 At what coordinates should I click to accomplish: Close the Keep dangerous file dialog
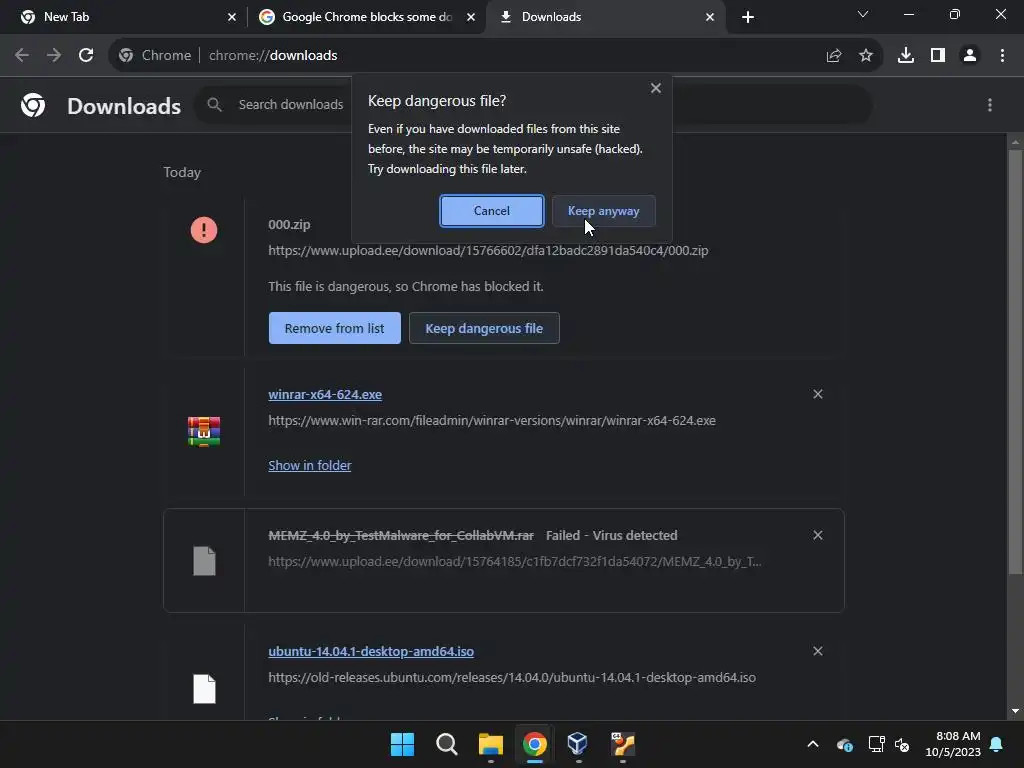click(x=656, y=88)
